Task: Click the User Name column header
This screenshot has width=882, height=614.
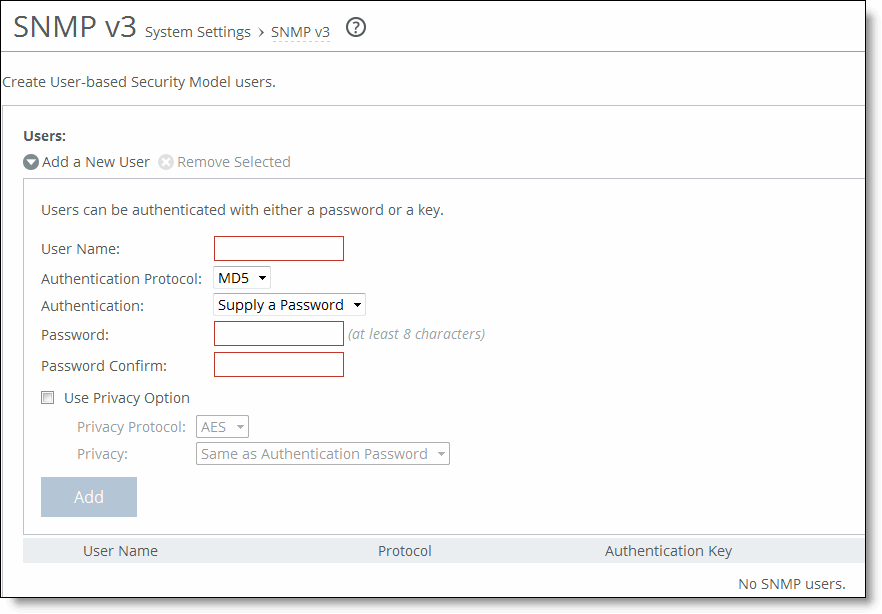Action: click(120, 550)
